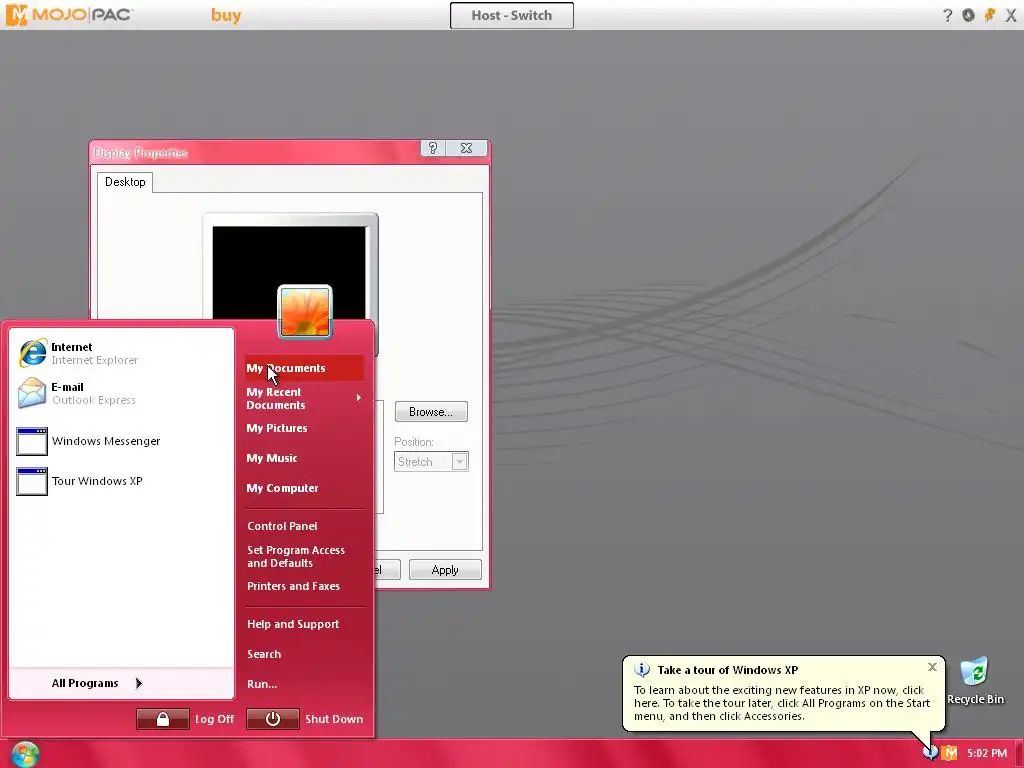The width and height of the screenshot is (1024, 768).
Task: Click the MojoPac settings gear icon
Action: 968,15
